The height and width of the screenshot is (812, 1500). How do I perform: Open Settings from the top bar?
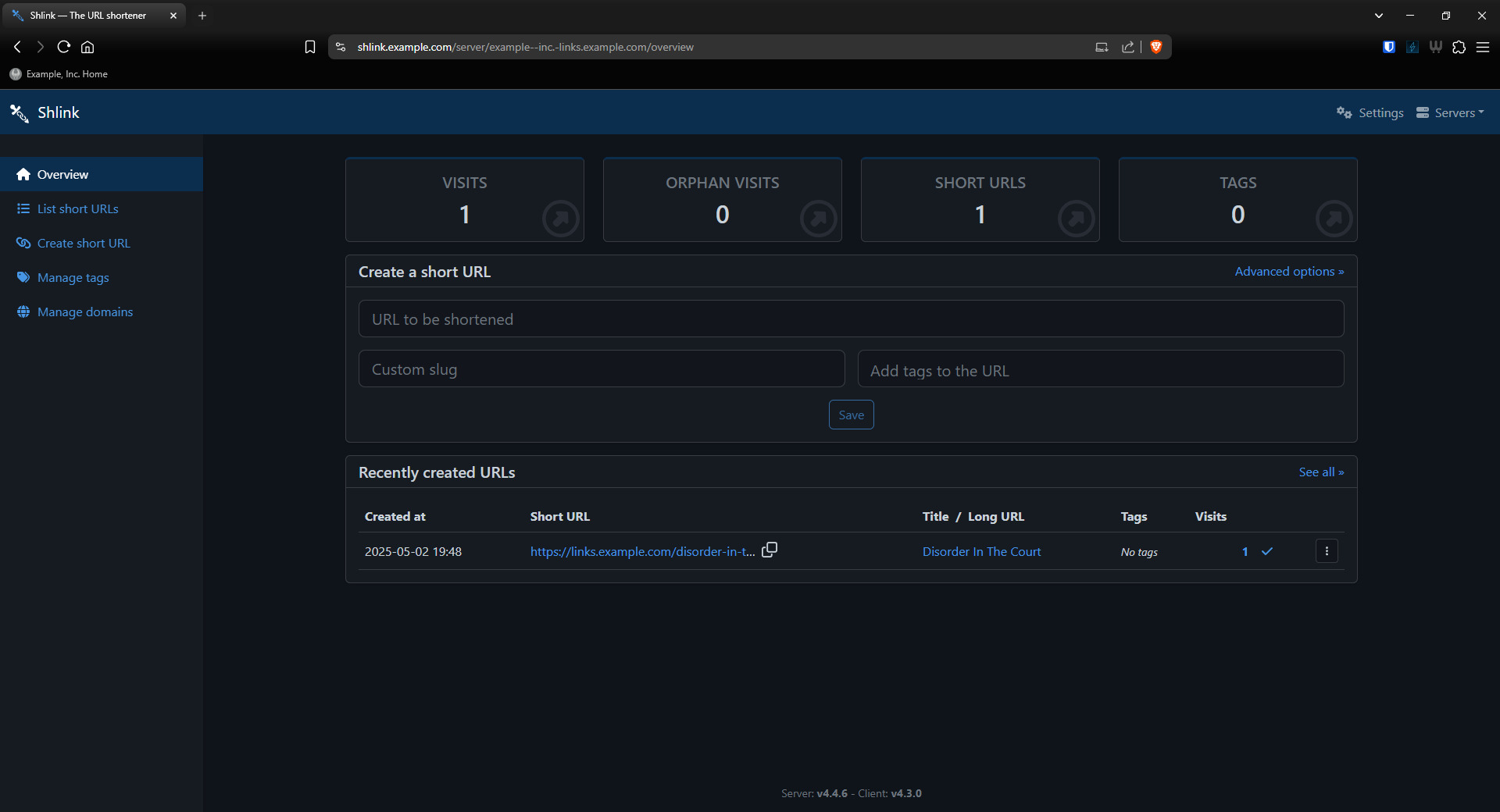1370,112
